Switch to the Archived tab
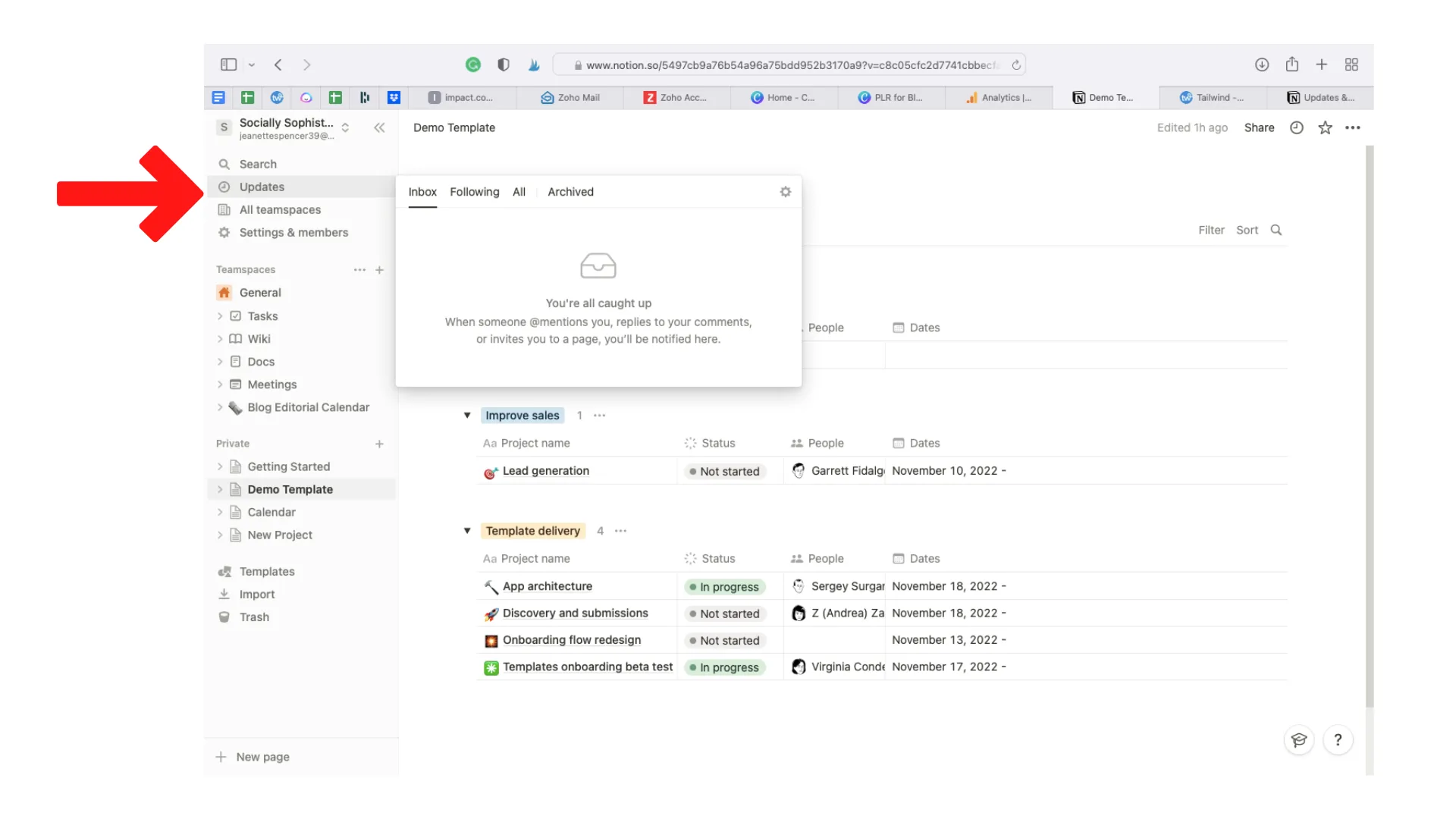Viewport: 1456px width, 819px height. [x=570, y=192]
